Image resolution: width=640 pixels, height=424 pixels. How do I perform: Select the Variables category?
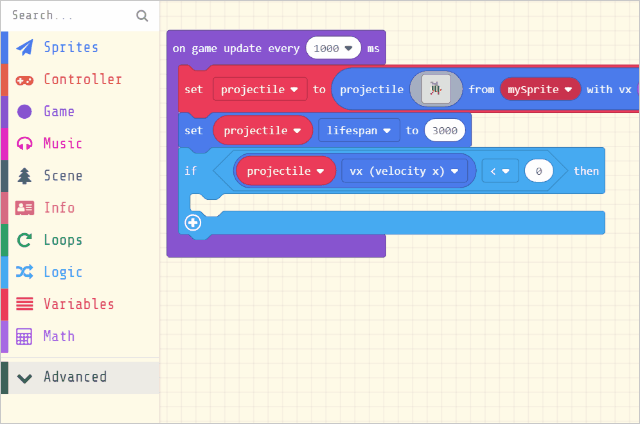[80, 304]
